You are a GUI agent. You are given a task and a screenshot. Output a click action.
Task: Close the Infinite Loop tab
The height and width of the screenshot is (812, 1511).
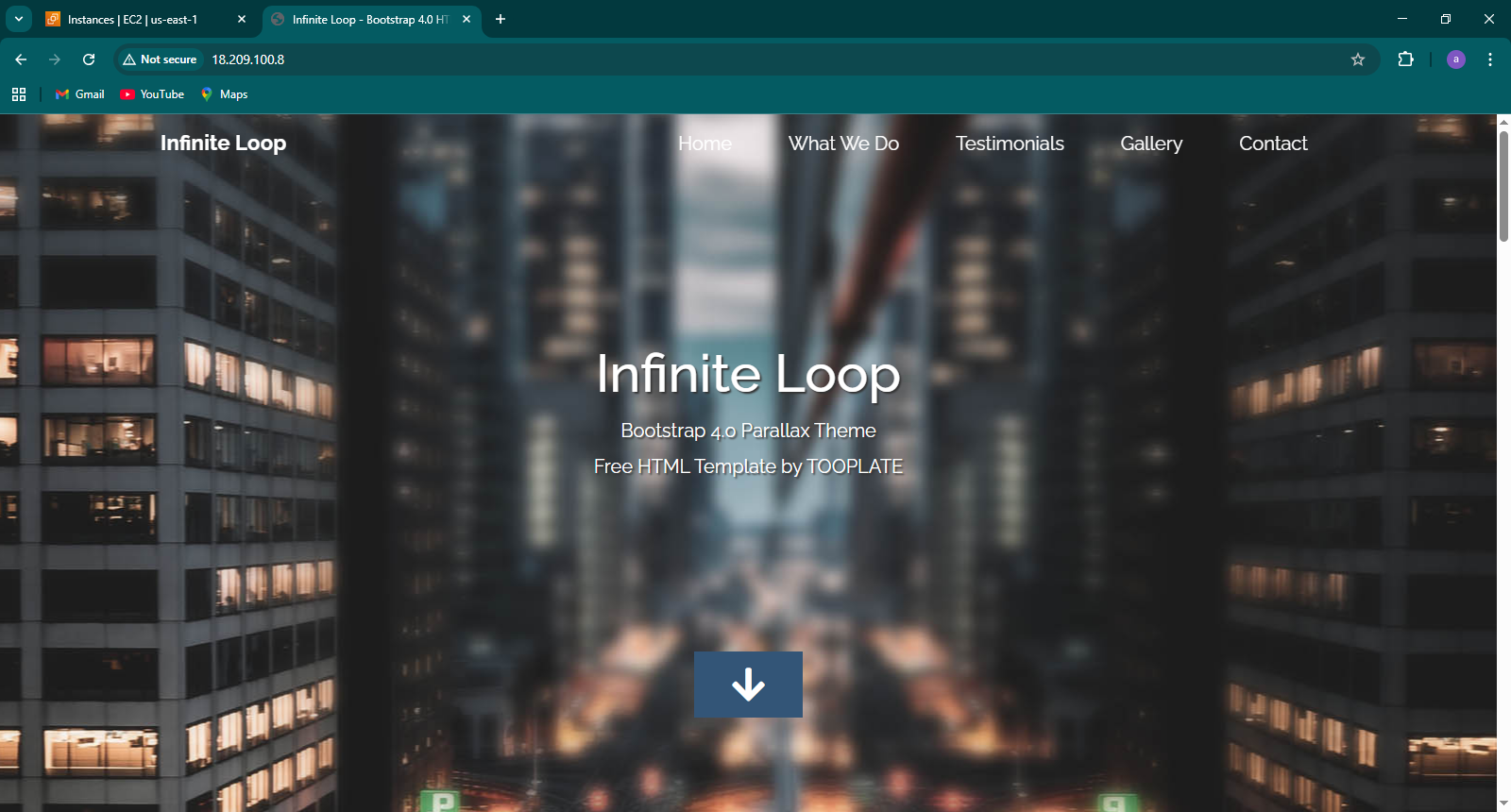click(467, 19)
